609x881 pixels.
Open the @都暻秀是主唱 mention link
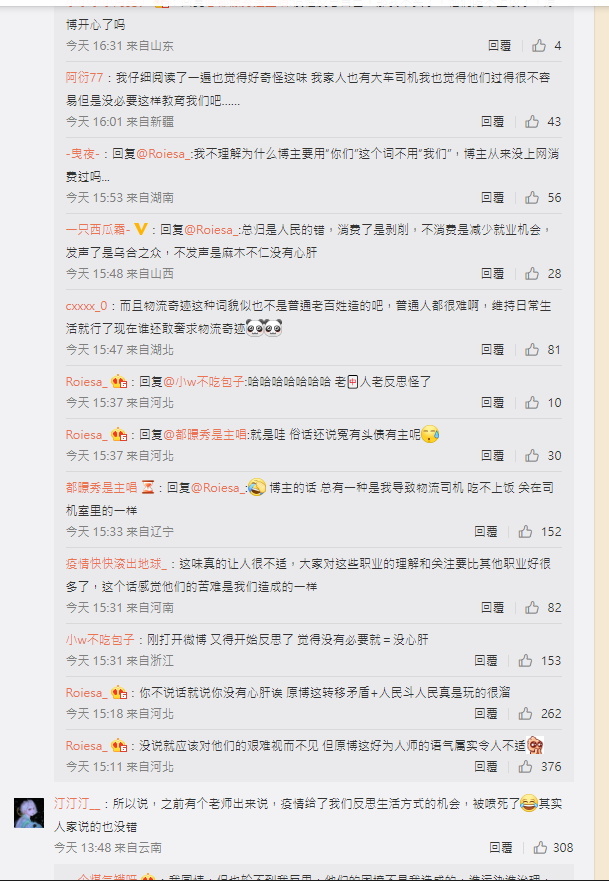point(204,434)
